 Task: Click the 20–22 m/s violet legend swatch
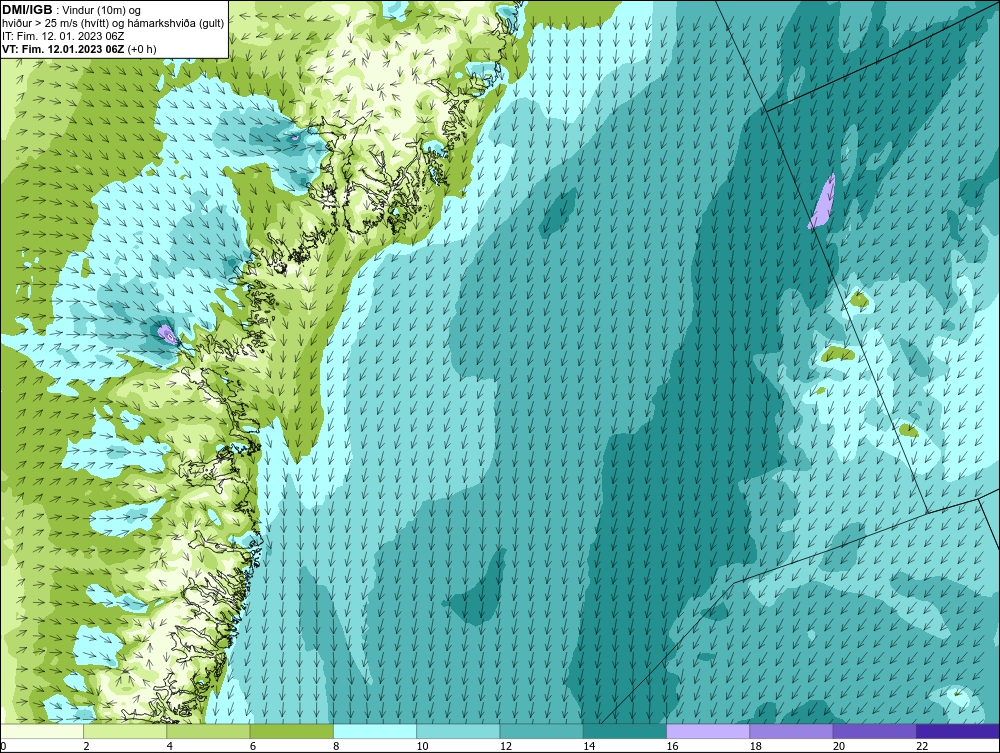pos(874,731)
